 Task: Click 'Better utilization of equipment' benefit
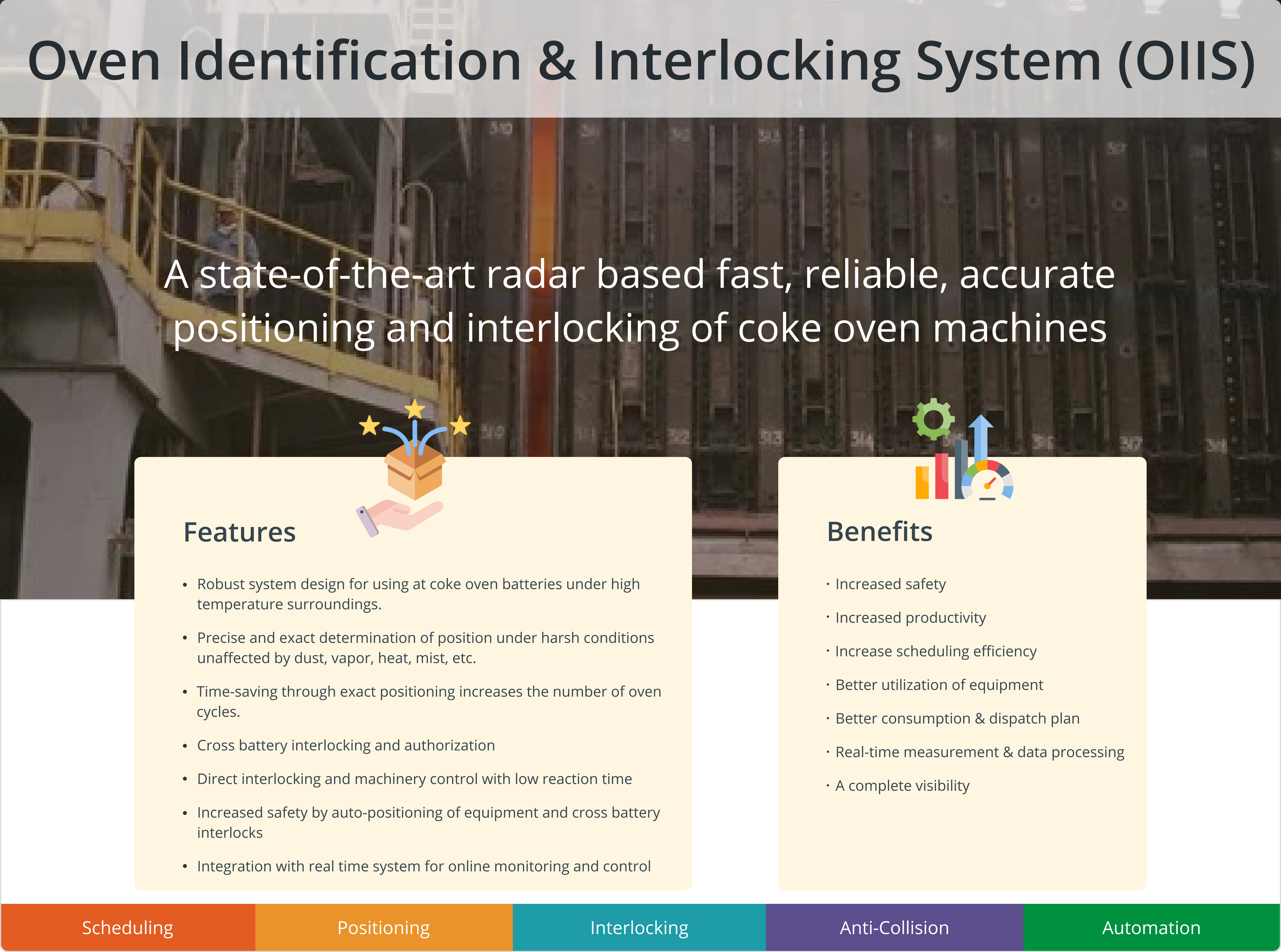pyautogui.click(x=939, y=685)
